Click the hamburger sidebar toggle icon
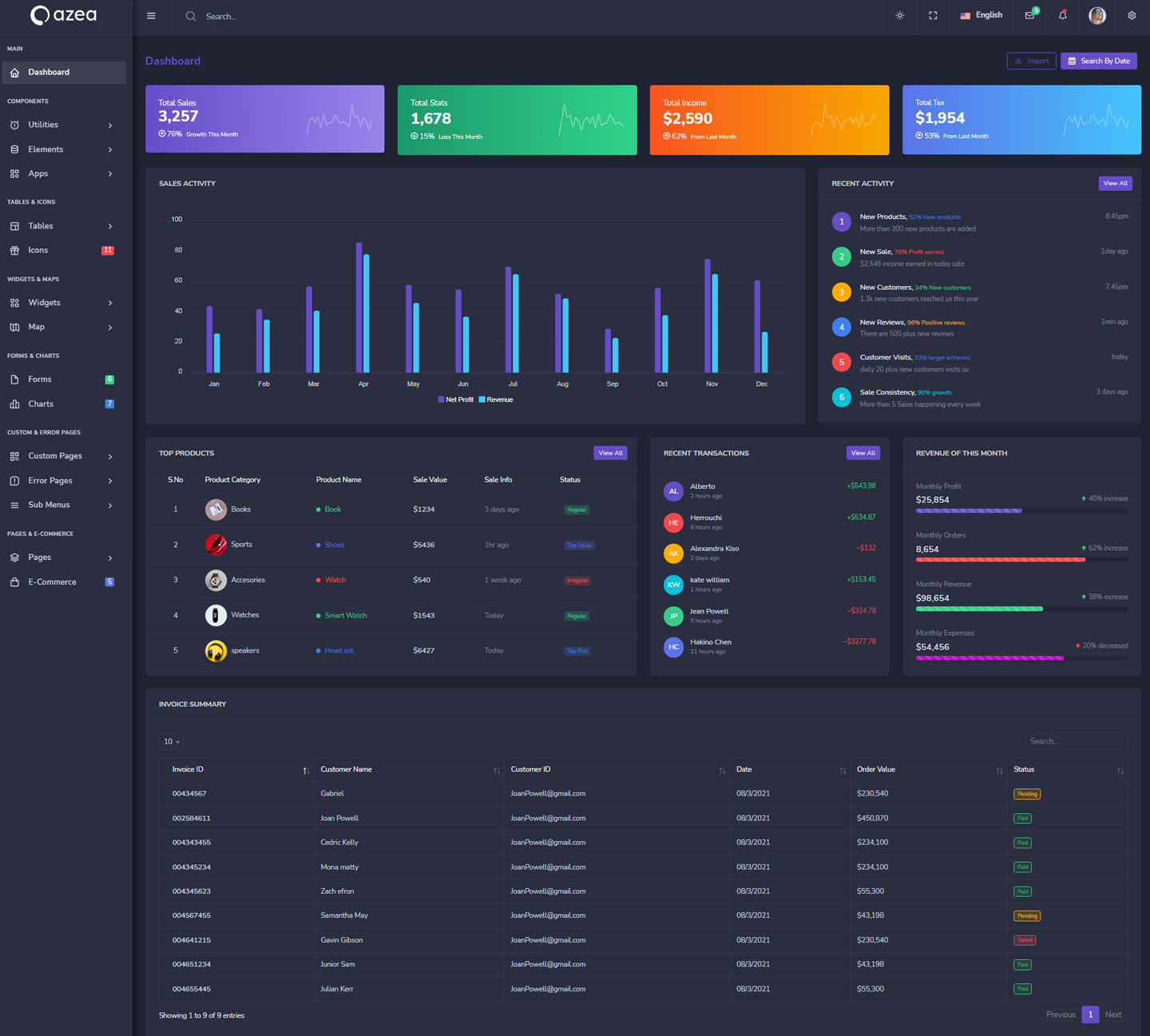 point(151,16)
